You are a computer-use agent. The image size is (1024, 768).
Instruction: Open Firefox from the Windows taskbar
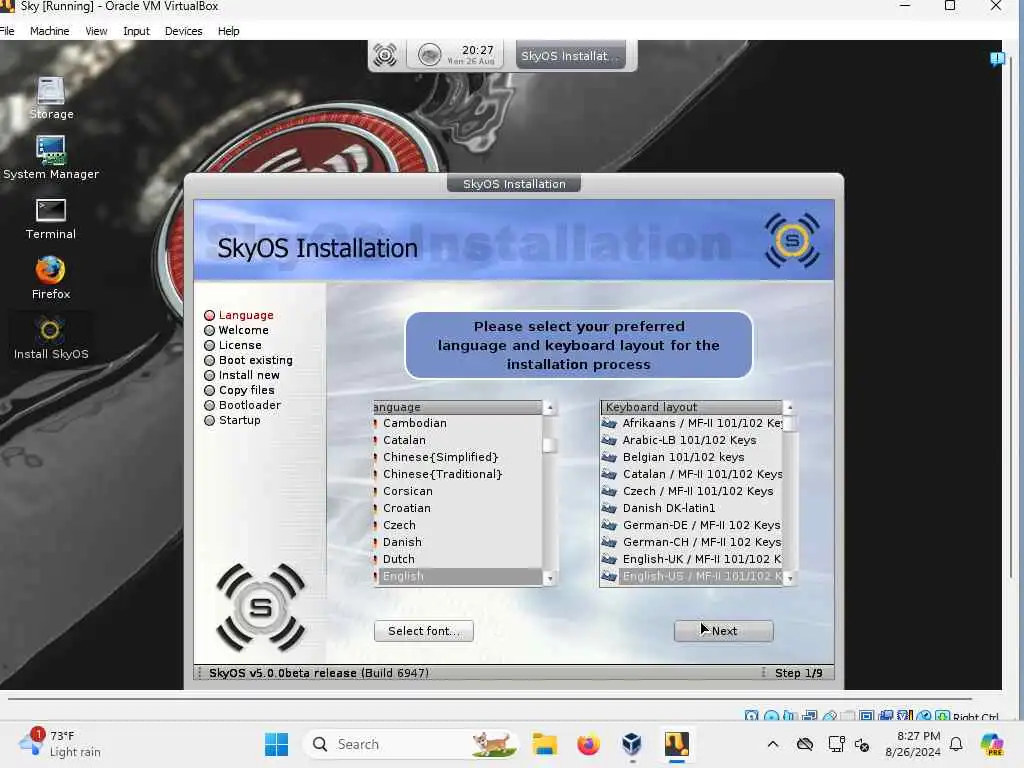588,744
